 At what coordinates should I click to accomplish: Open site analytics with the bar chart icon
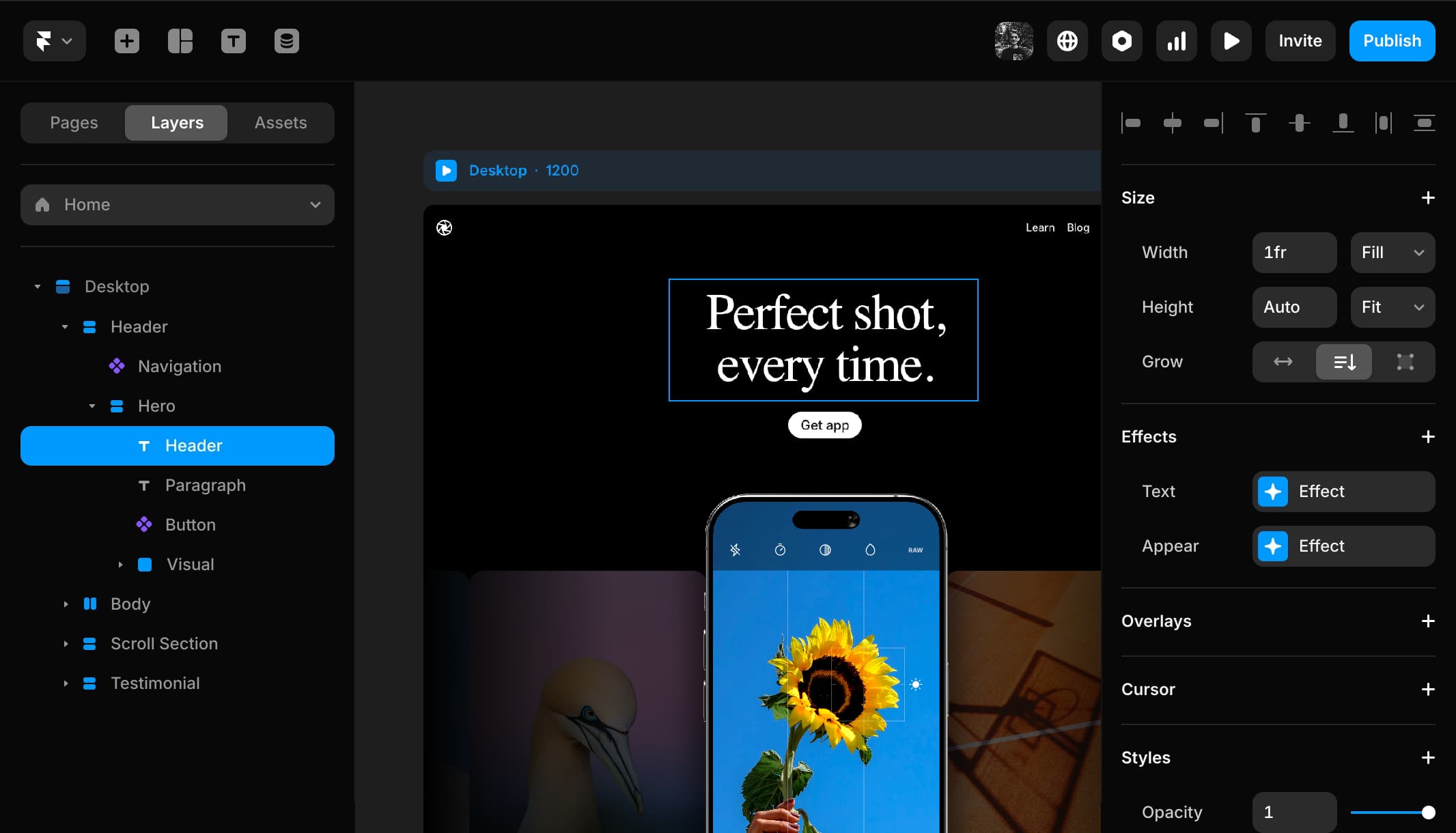(1177, 41)
